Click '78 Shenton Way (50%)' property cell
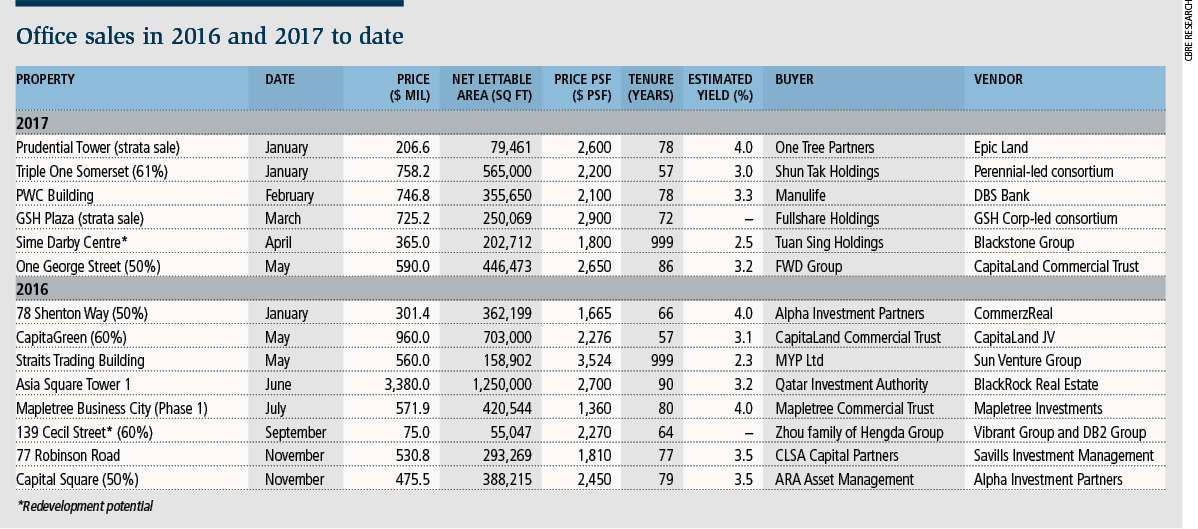 [82, 313]
